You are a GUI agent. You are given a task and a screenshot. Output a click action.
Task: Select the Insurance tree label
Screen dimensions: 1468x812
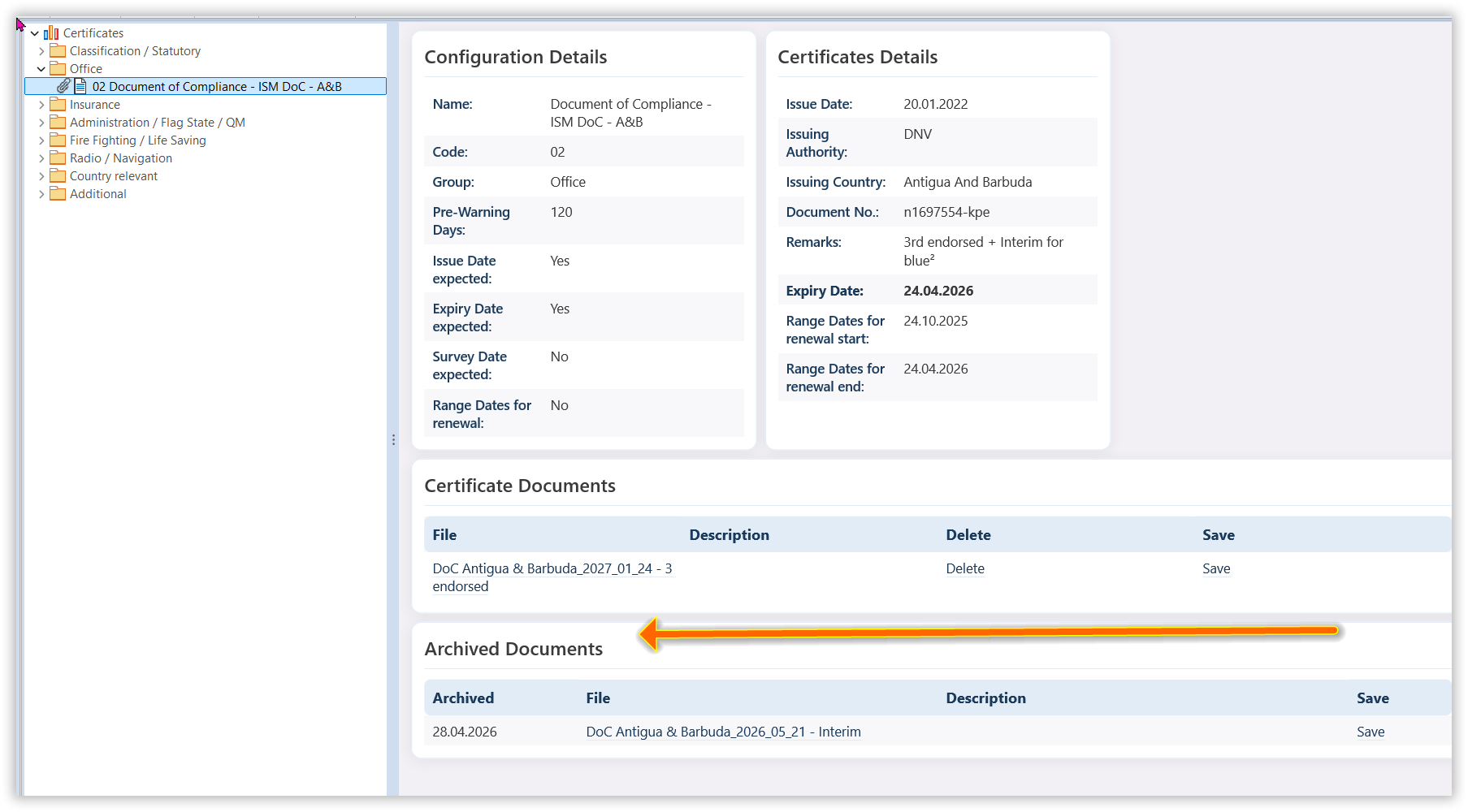click(95, 105)
